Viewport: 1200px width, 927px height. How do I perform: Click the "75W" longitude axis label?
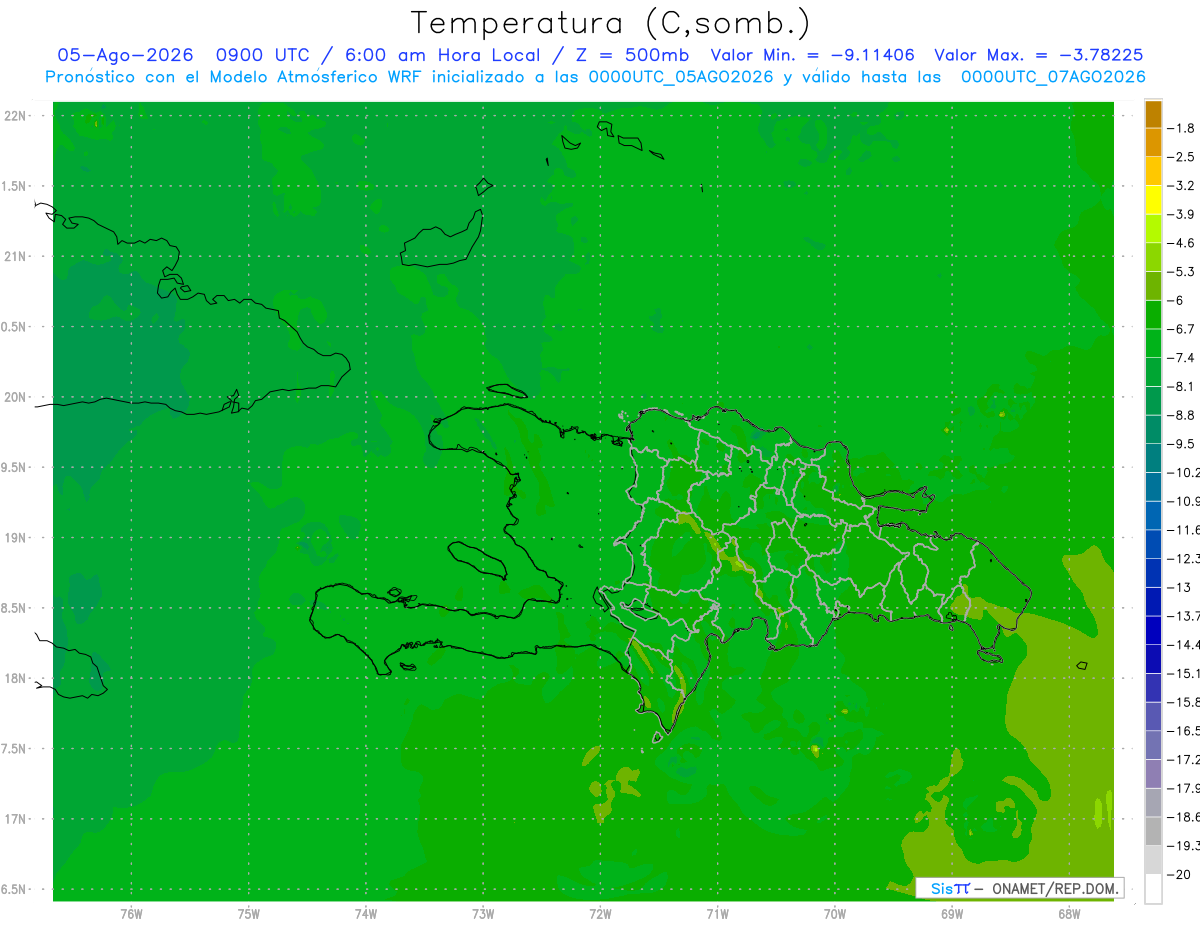point(249,914)
